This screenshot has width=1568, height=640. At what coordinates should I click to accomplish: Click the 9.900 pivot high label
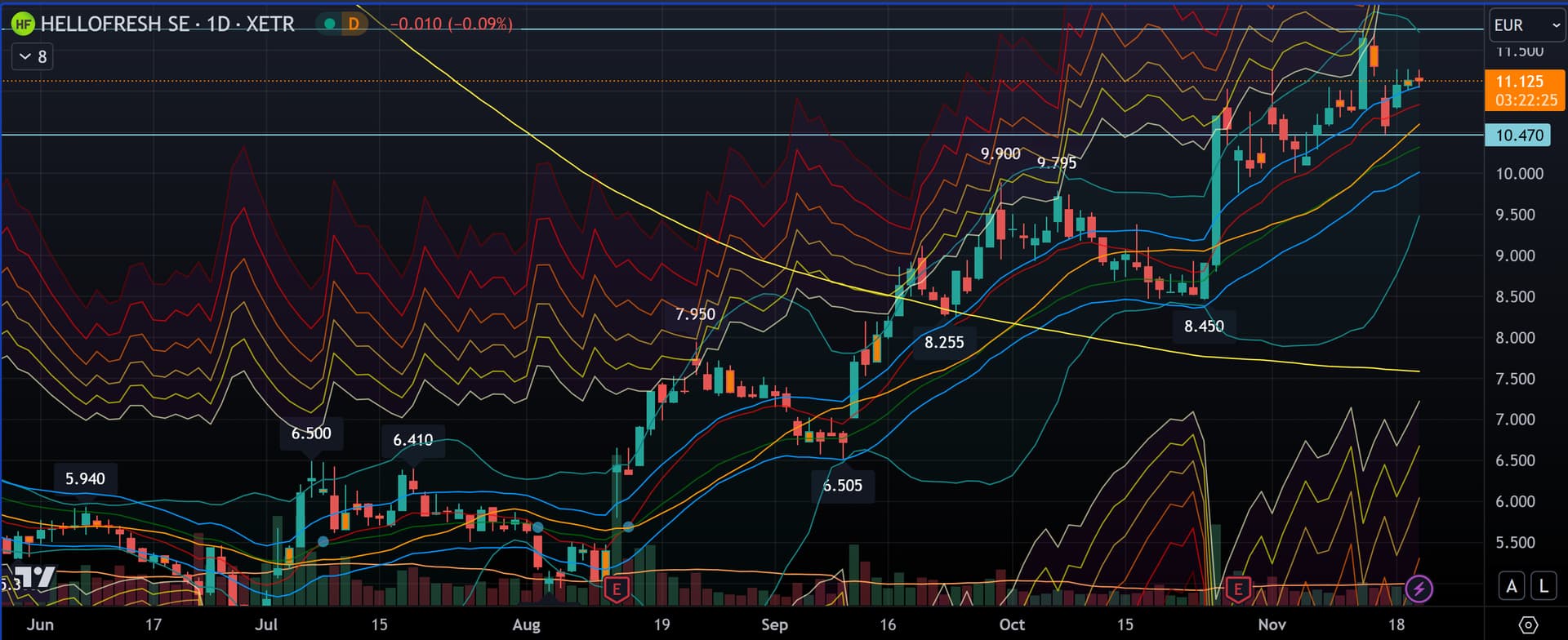click(x=1000, y=153)
